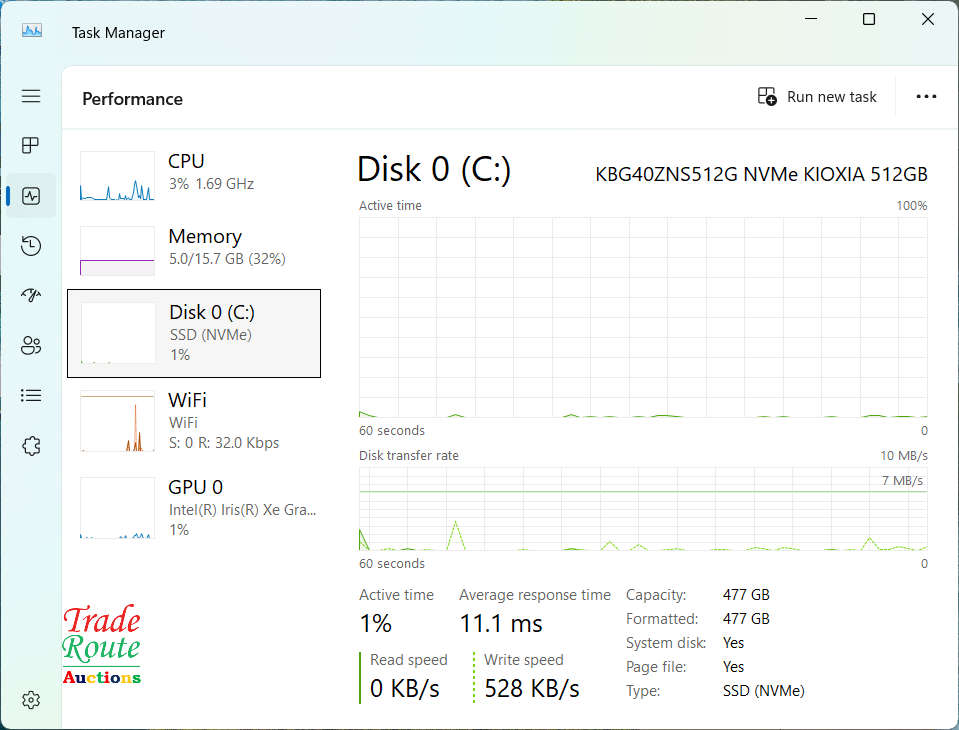Screen dimensions: 959x730
Task: Click the Disk transfer rate graph
Action: 642,508
